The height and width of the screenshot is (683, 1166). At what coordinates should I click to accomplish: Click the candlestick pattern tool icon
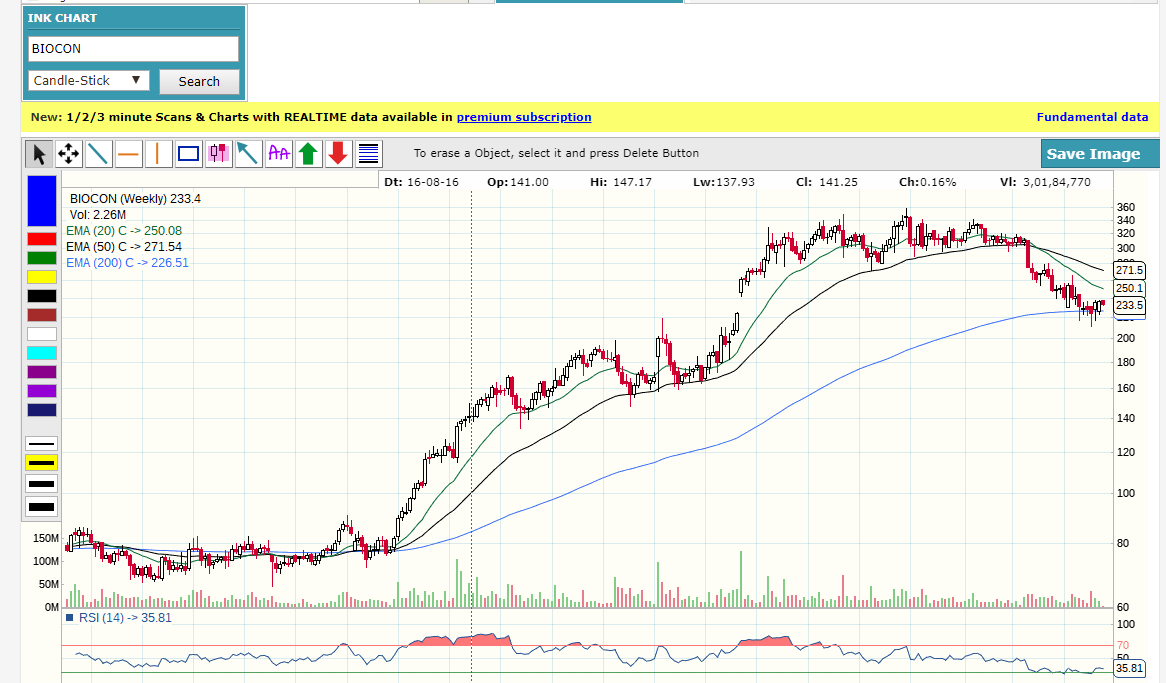coord(219,154)
